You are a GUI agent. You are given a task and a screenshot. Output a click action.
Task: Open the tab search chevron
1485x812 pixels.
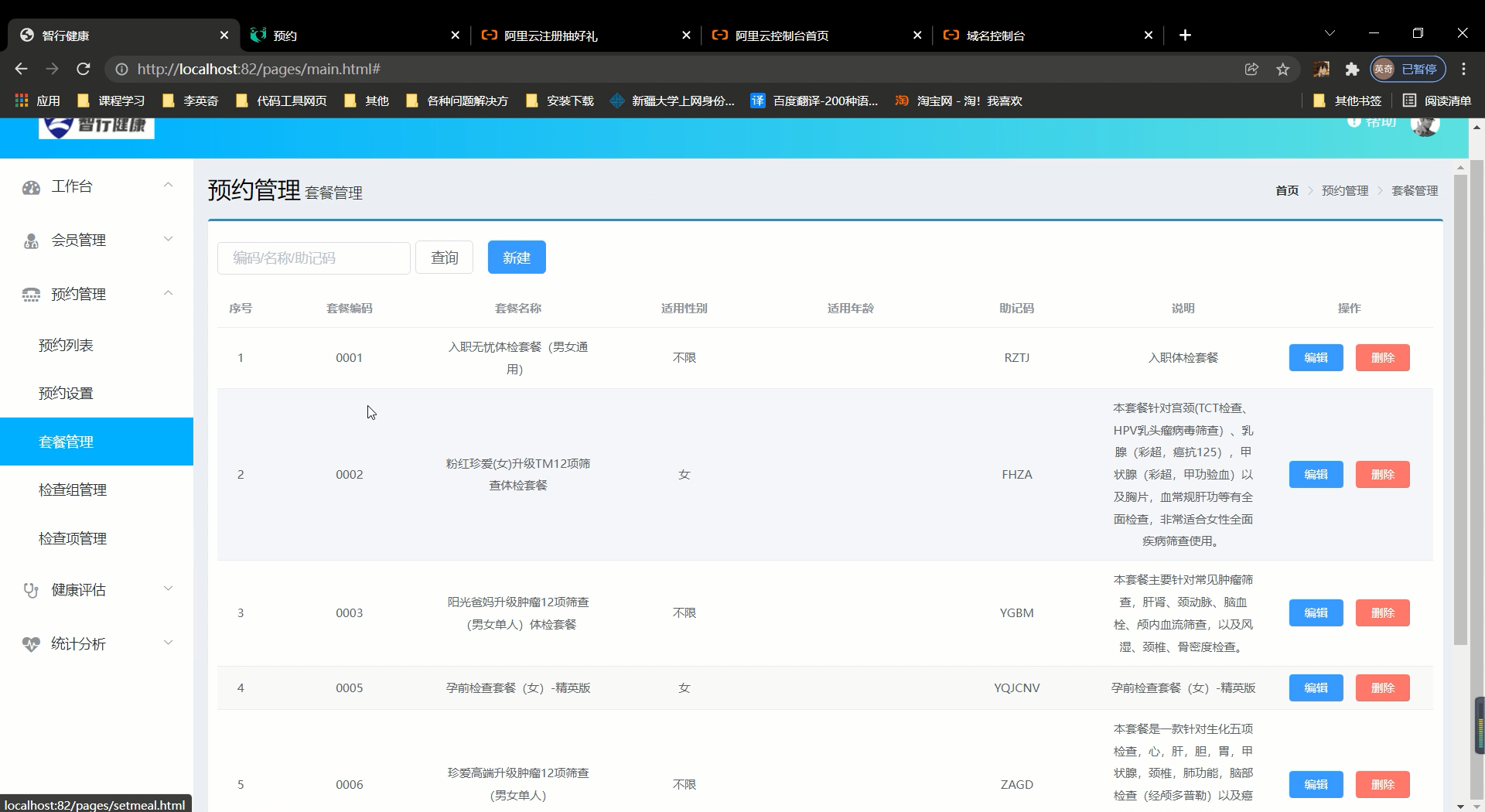pos(1330,33)
